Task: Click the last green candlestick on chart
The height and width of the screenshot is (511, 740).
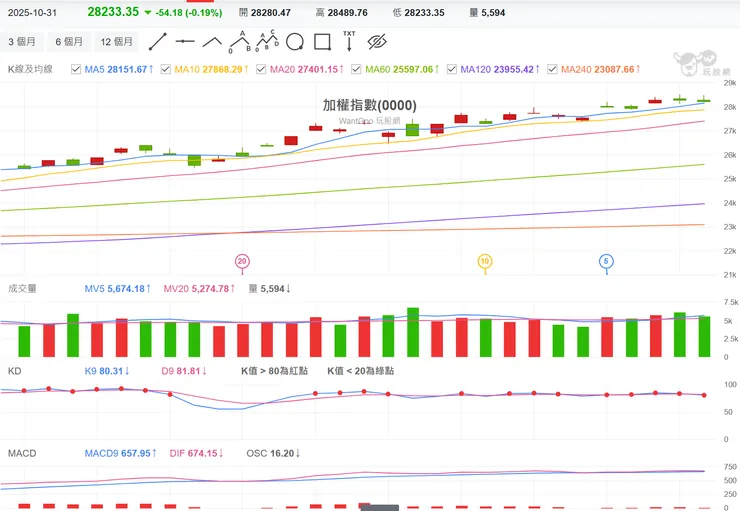Action: (x=704, y=101)
